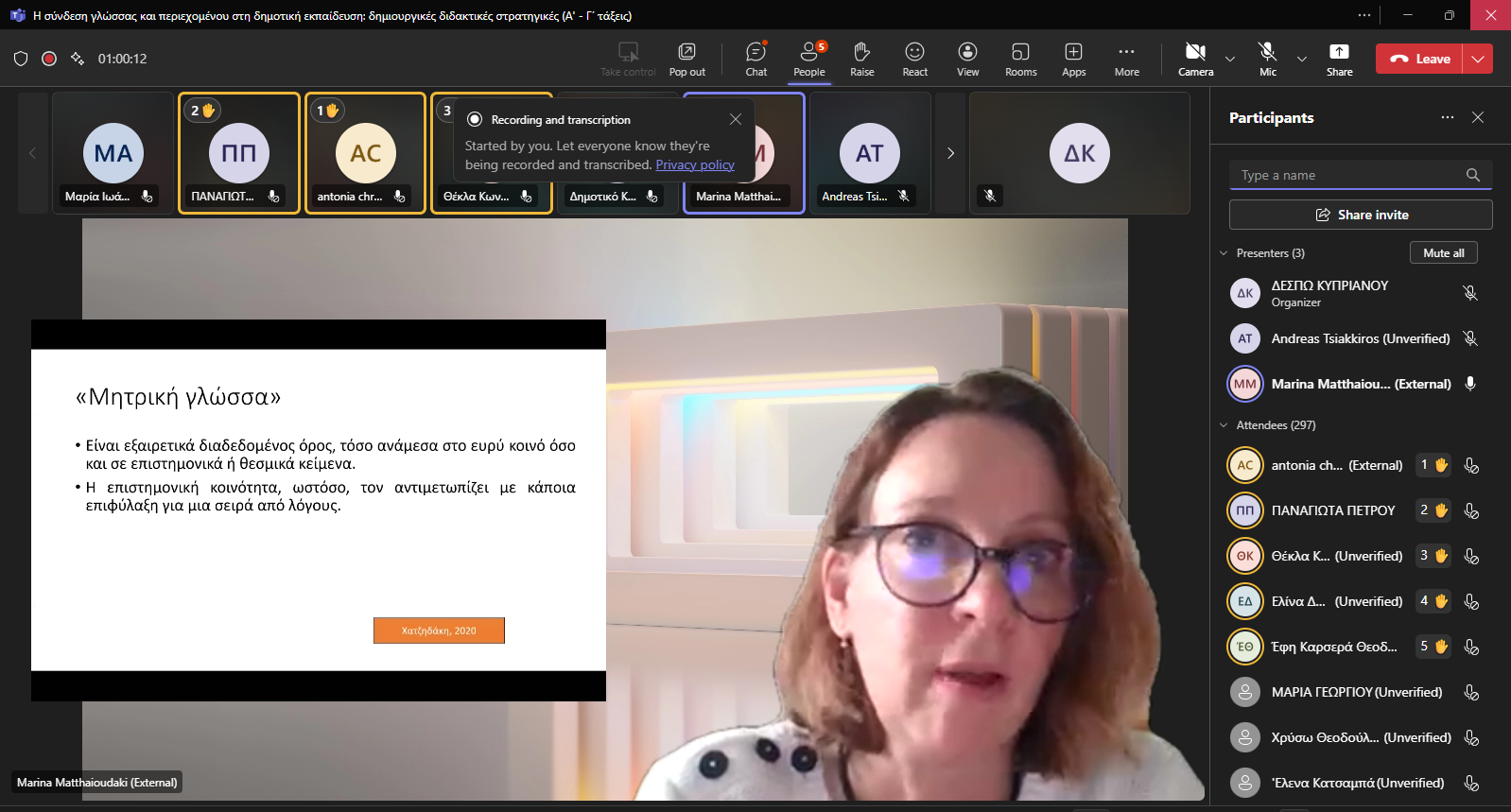Click the Raise hand icon
The height and width of the screenshot is (812, 1511).
point(861,59)
